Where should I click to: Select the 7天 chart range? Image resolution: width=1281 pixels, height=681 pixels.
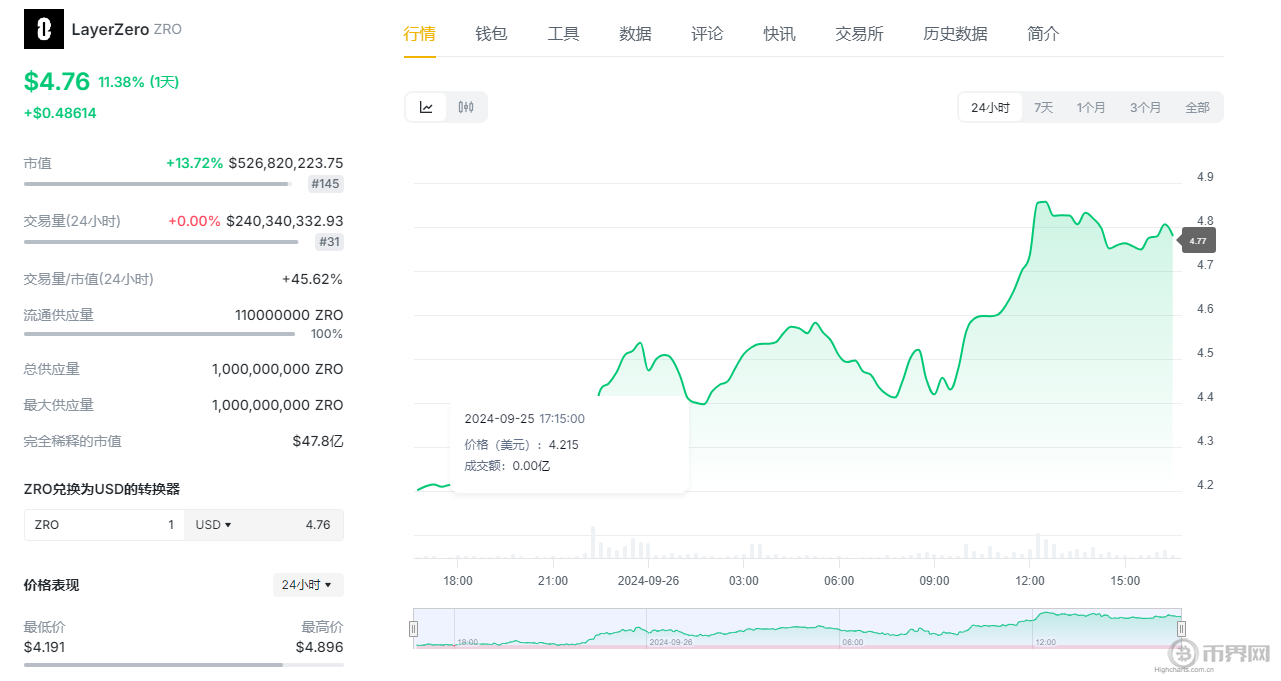click(x=1043, y=106)
